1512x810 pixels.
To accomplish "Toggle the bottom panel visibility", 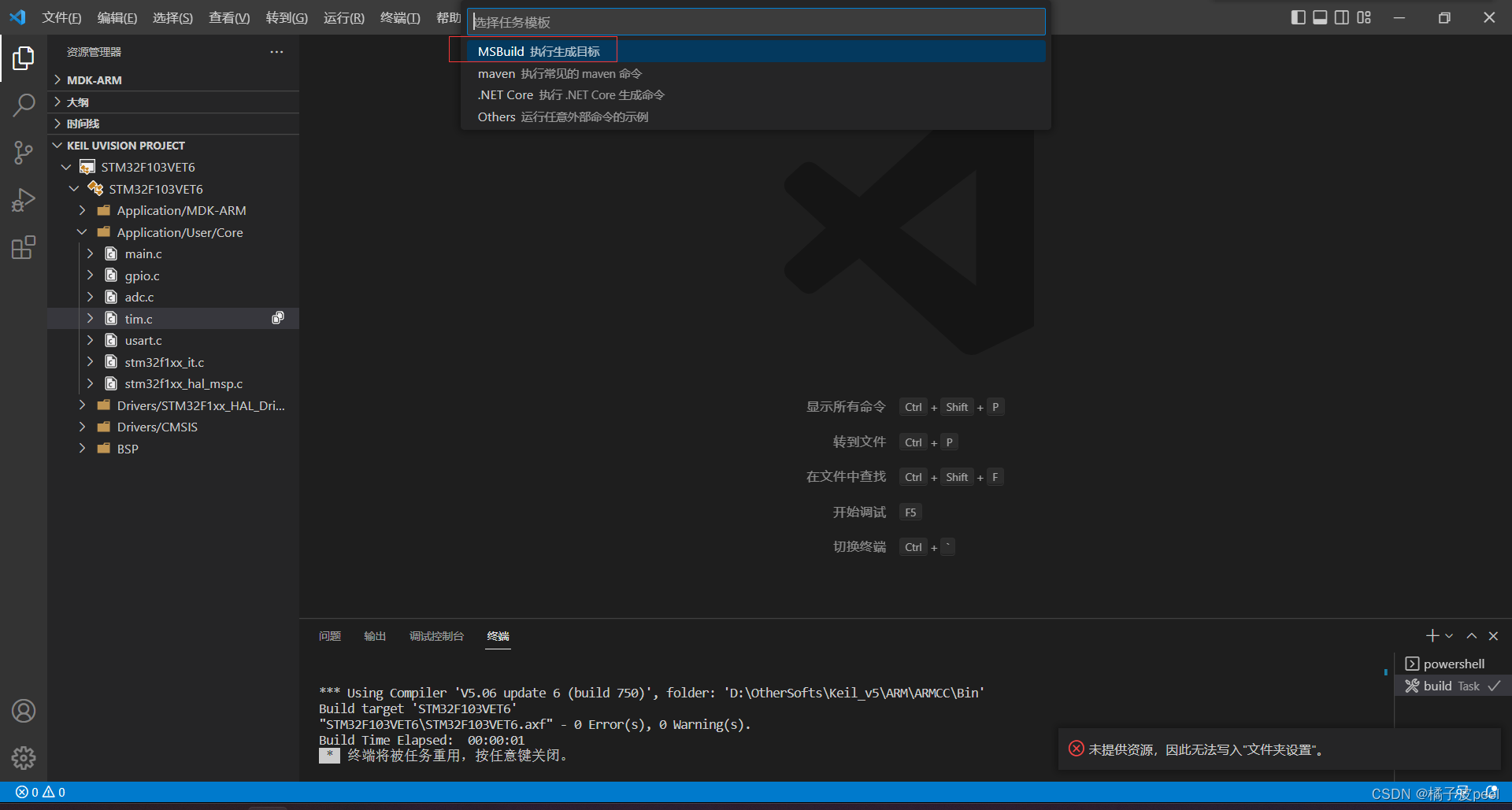I will [x=1319, y=17].
